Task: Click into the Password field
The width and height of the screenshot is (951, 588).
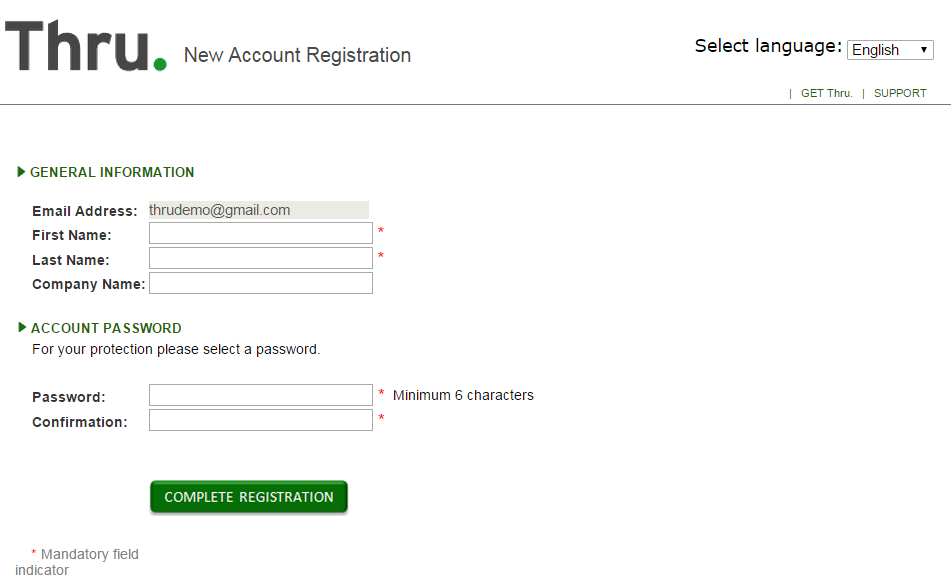Action: (x=261, y=395)
